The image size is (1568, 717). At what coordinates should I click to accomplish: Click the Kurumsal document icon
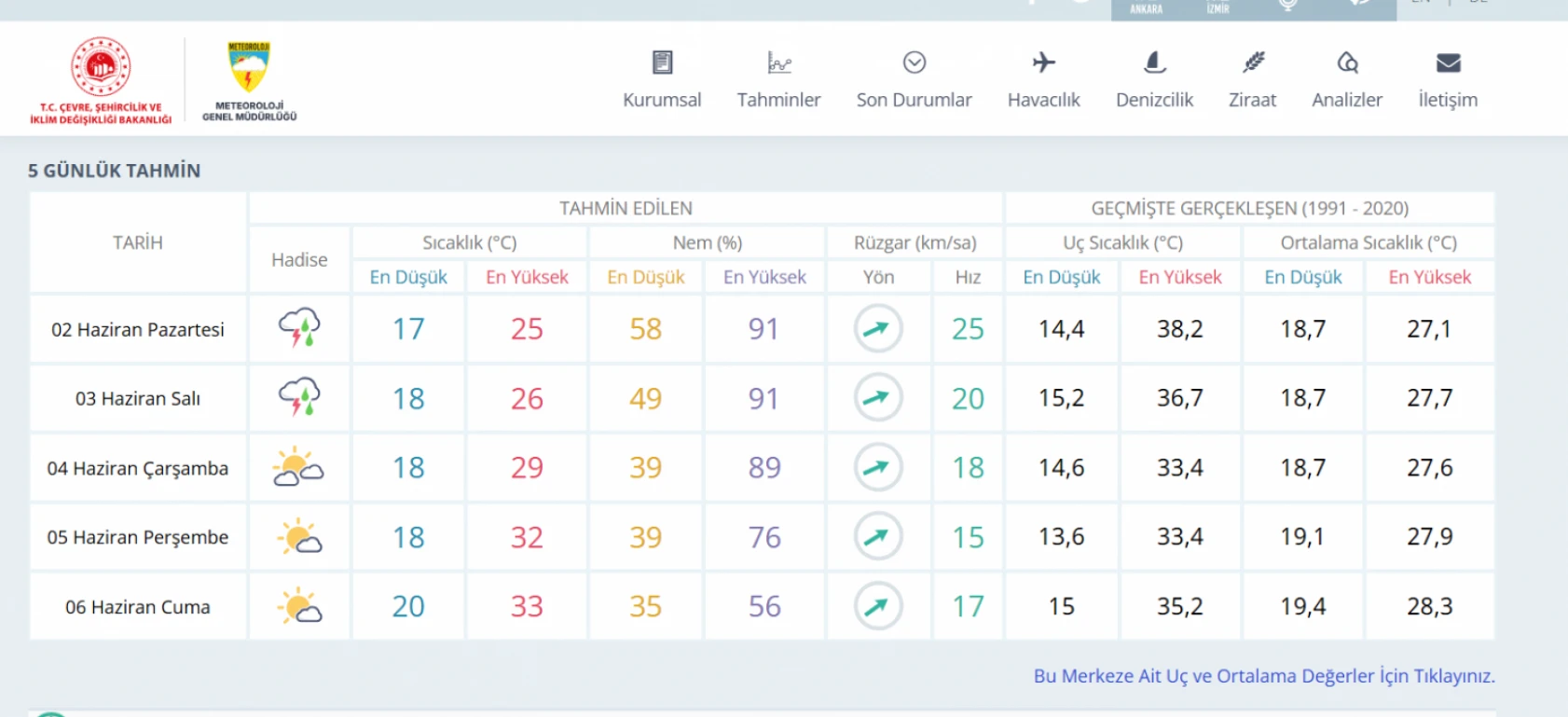coord(662,62)
